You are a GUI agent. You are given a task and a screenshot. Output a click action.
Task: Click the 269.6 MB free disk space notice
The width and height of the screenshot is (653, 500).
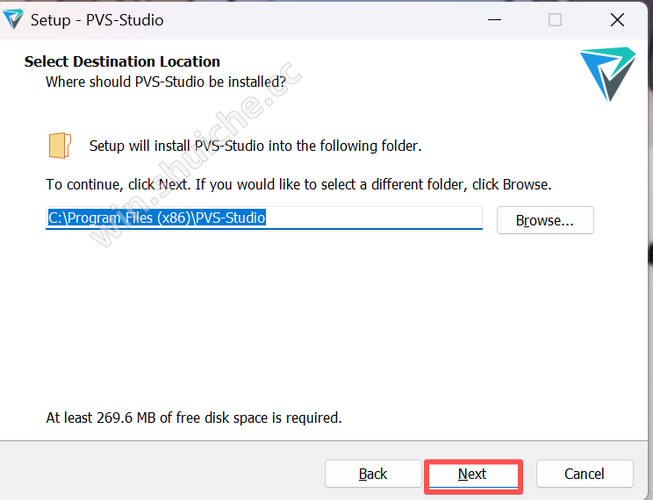click(x=194, y=417)
